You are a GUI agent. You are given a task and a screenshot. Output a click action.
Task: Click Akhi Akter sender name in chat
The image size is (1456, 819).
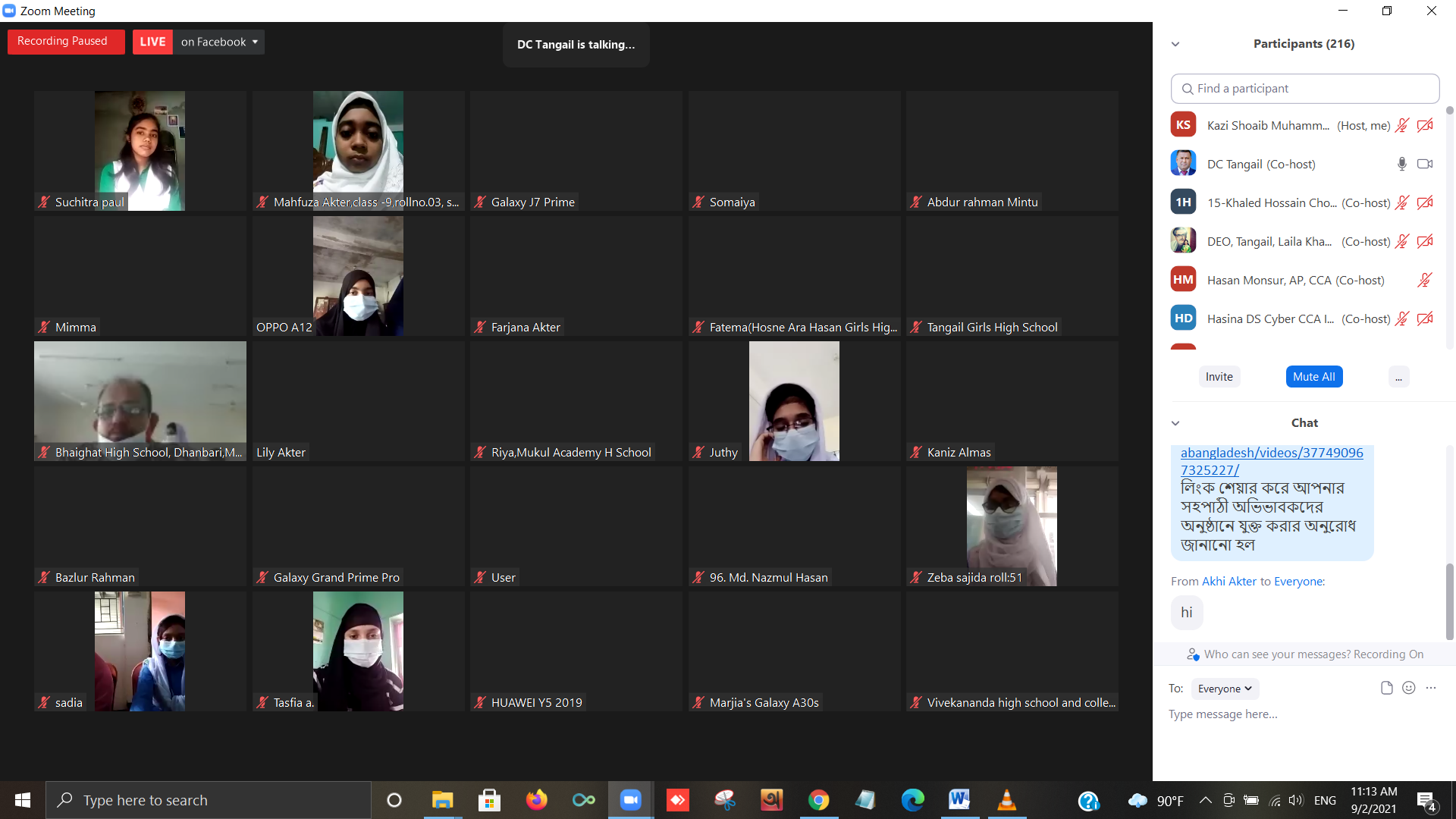click(1229, 582)
